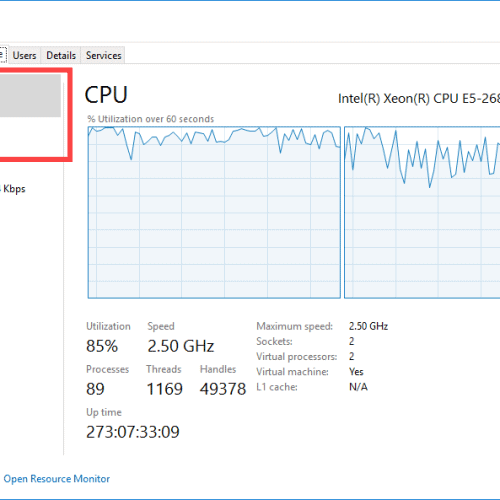Click the processes count 89

coord(95,389)
